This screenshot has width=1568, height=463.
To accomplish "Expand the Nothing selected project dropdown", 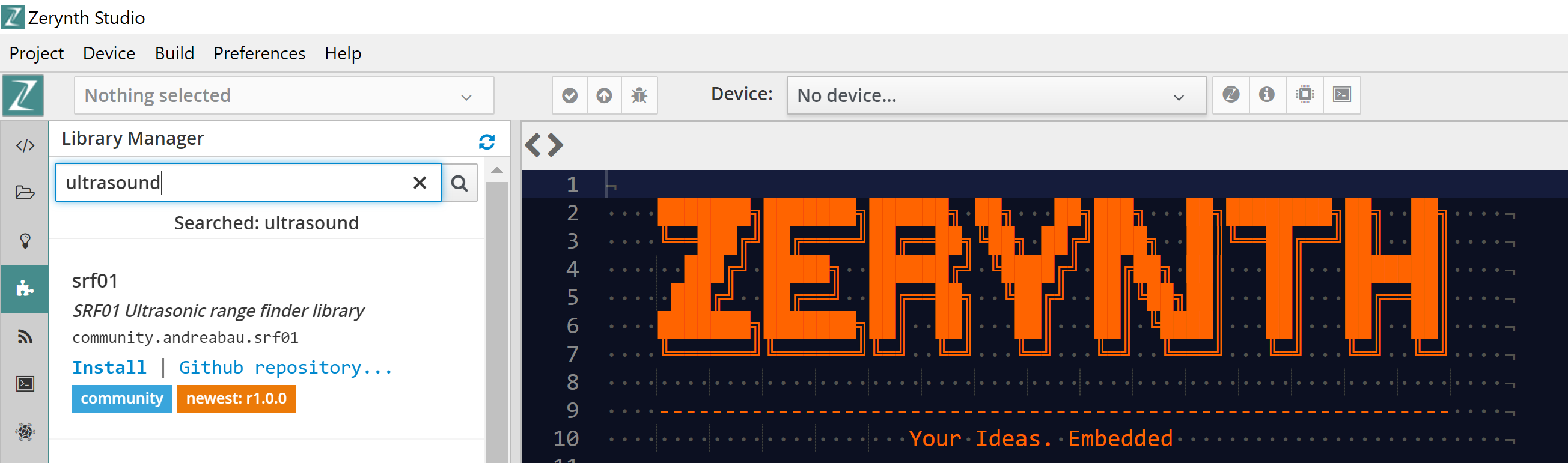I will [284, 95].
